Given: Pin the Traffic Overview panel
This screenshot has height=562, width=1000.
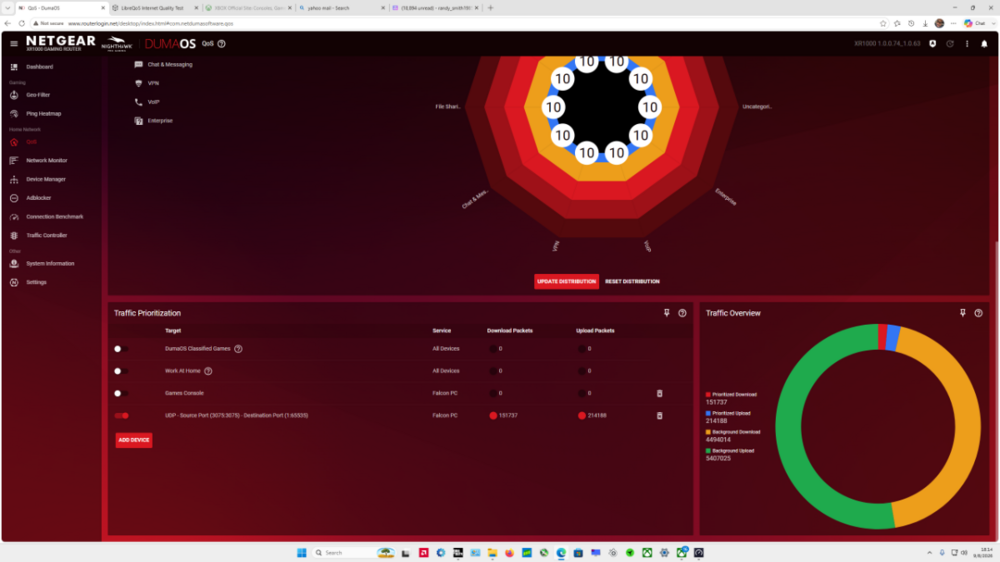Looking at the screenshot, I should 962,313.
